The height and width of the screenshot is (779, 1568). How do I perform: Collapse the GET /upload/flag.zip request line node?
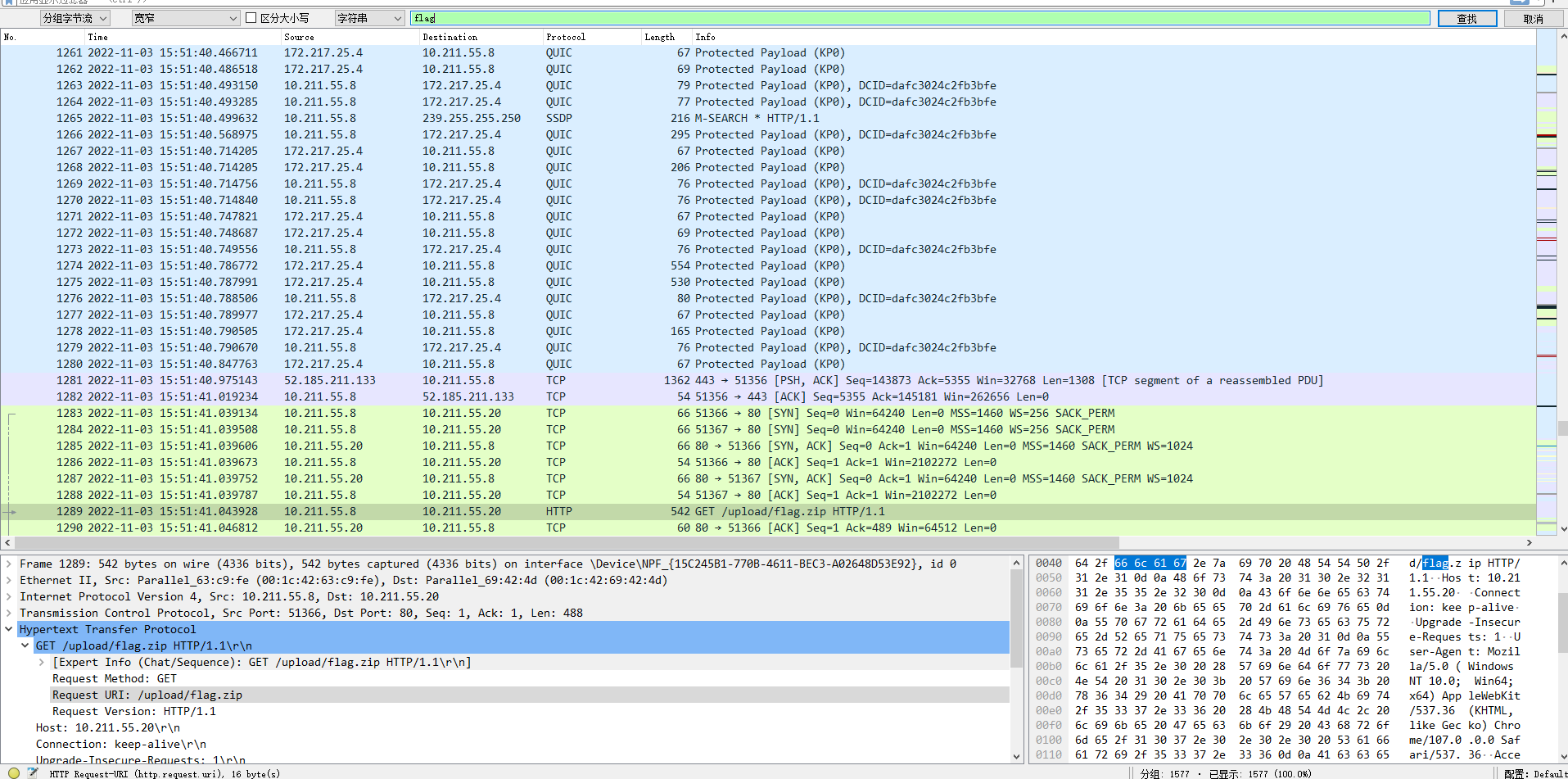coord(25,645)
